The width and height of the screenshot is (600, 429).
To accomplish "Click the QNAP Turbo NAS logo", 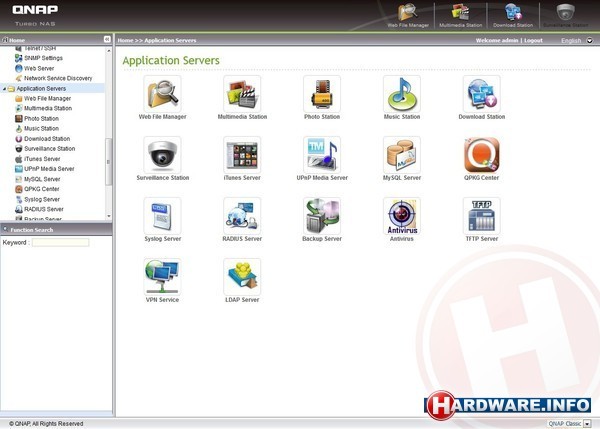I will click(35, 15).
